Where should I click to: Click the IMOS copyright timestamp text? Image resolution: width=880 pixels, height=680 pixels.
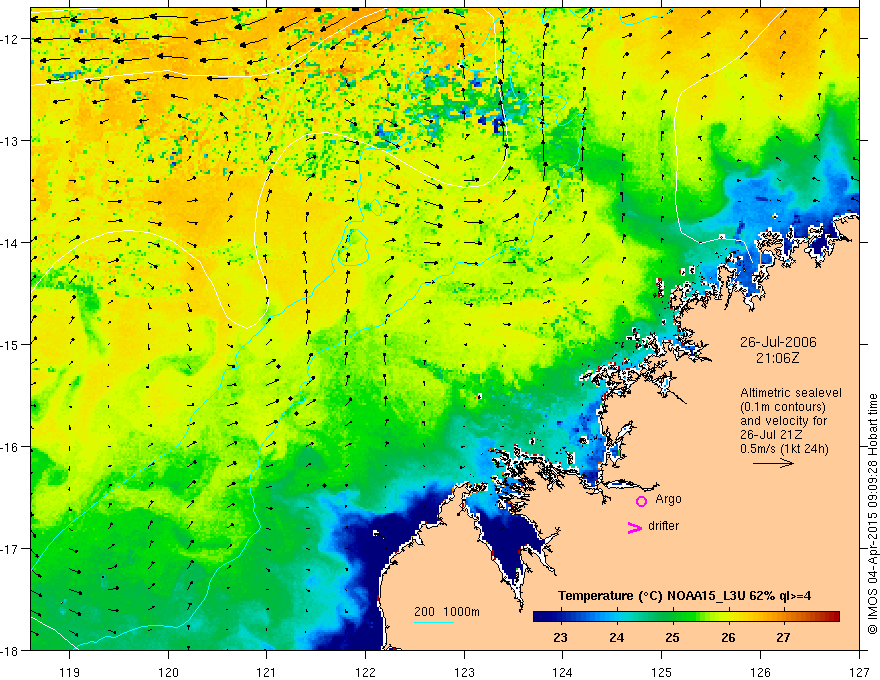pyautogui.click(x=872, y=513)
